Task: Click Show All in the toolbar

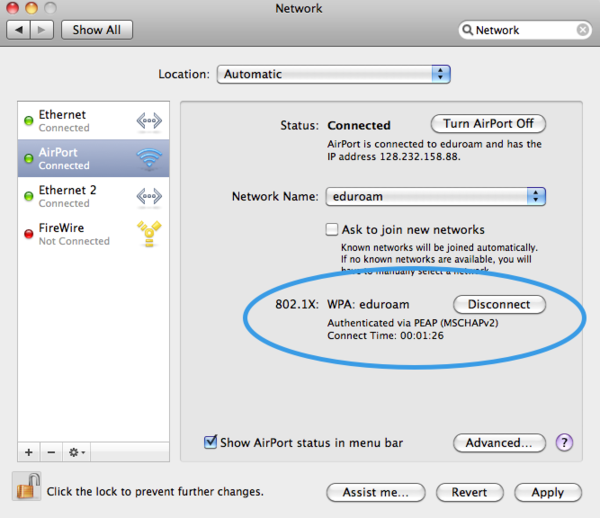Action: (x=97, y=30)
